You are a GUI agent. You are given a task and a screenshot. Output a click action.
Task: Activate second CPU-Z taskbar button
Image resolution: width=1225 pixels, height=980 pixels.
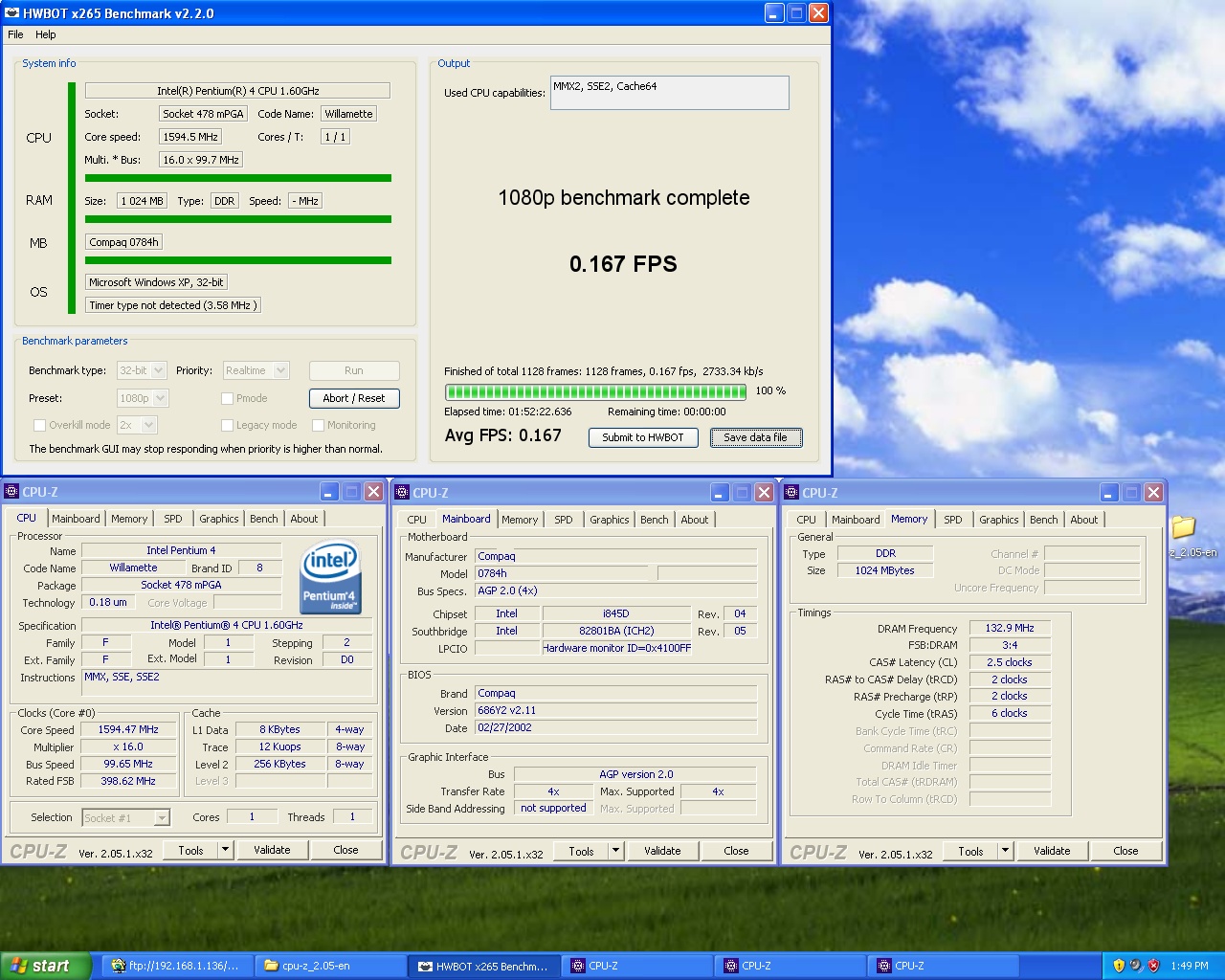(x=788, y=966)
